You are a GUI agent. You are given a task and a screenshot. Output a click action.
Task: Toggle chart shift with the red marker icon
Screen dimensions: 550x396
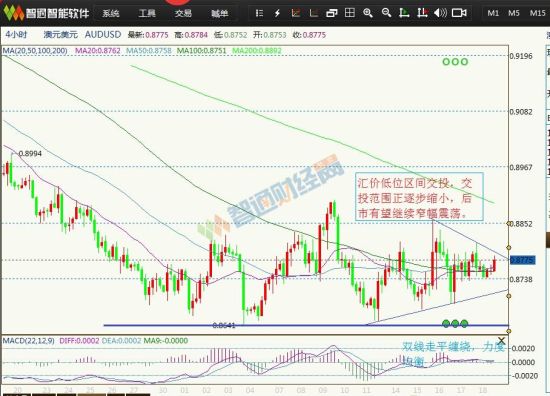pyautogui.click(x=422, y=13)
